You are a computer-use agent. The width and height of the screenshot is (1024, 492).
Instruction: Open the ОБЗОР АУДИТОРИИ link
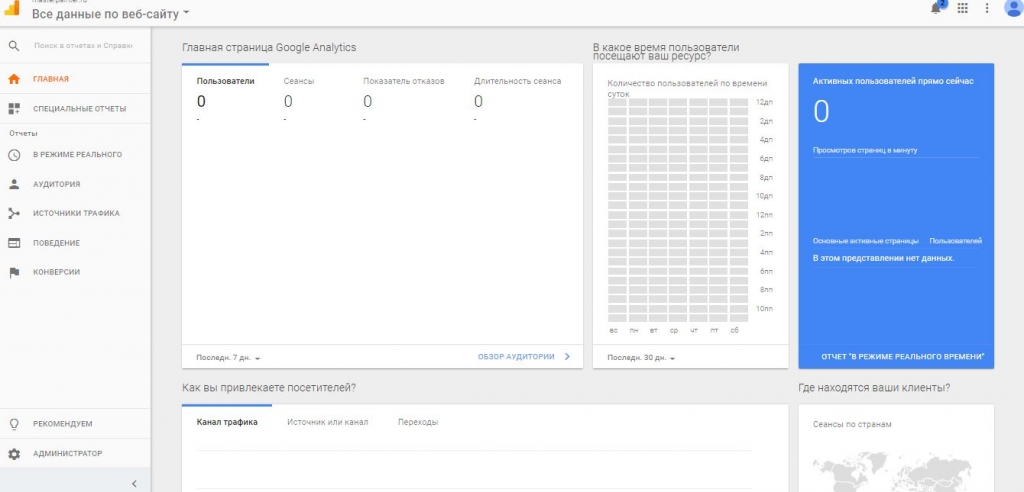(x=516, y=357)
